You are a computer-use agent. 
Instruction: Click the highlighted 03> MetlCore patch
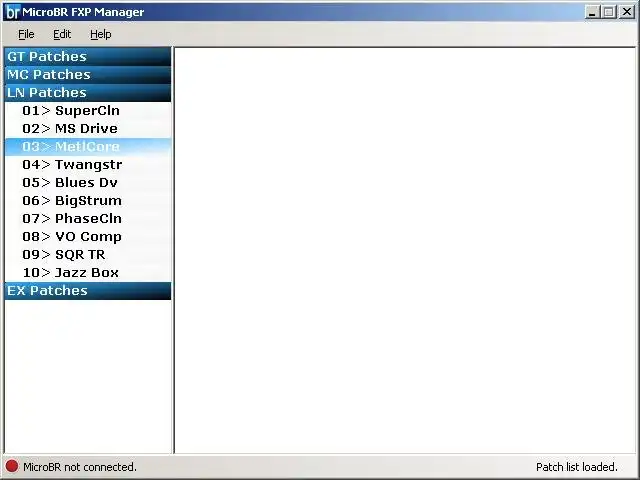click(88, 147)
